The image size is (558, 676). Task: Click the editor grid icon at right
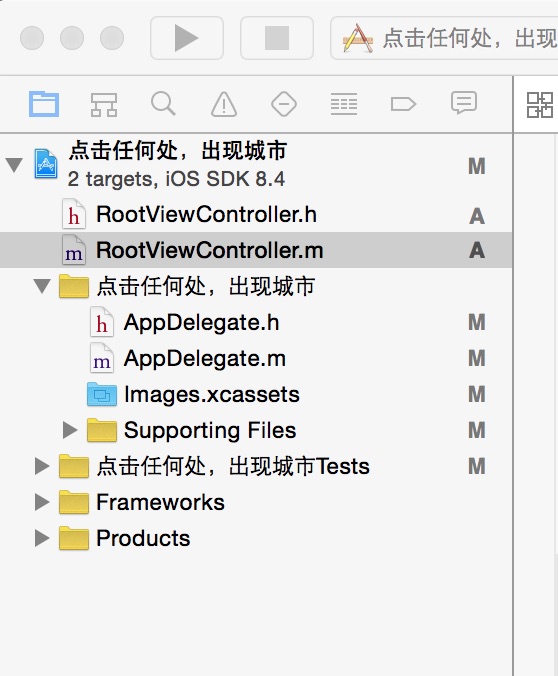(x=539, y=105)
